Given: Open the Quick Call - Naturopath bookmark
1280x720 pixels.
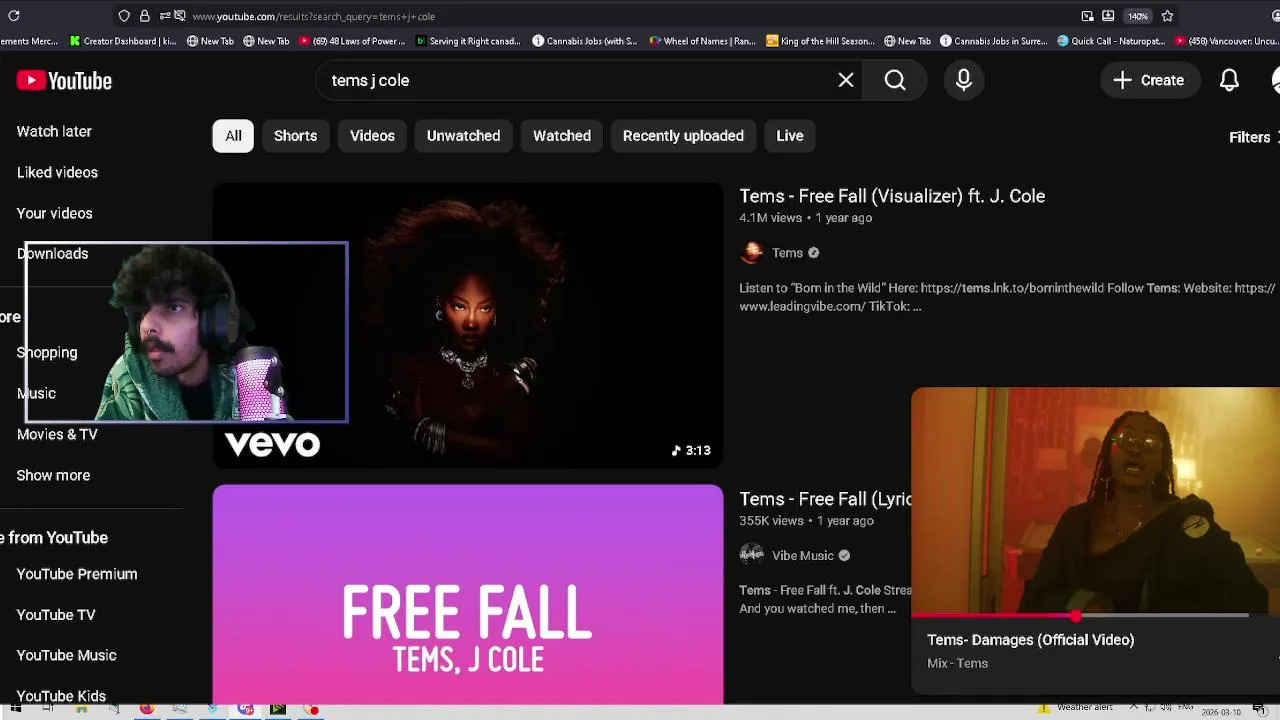Looking at the screenshot, I should coord(1110,41).
